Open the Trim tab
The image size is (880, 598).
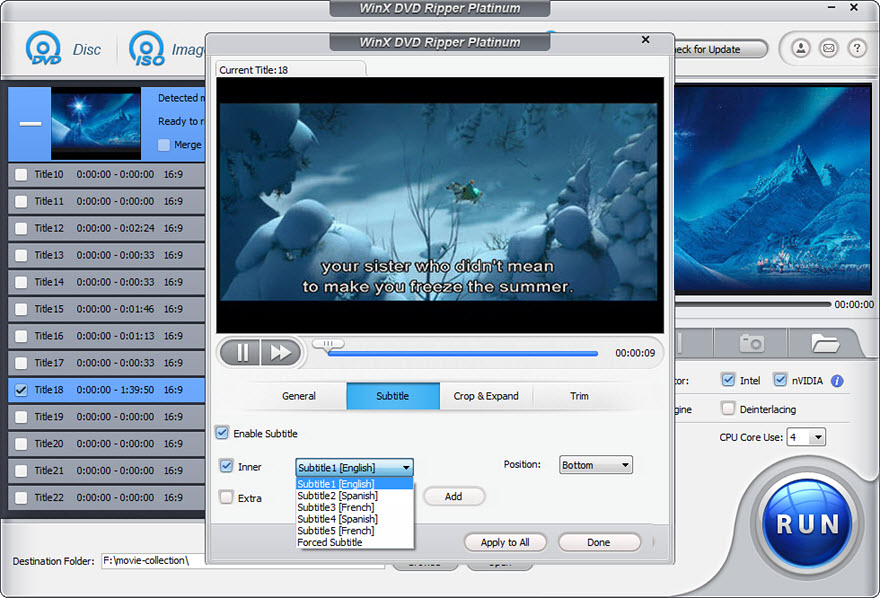(x=579, y=396)
